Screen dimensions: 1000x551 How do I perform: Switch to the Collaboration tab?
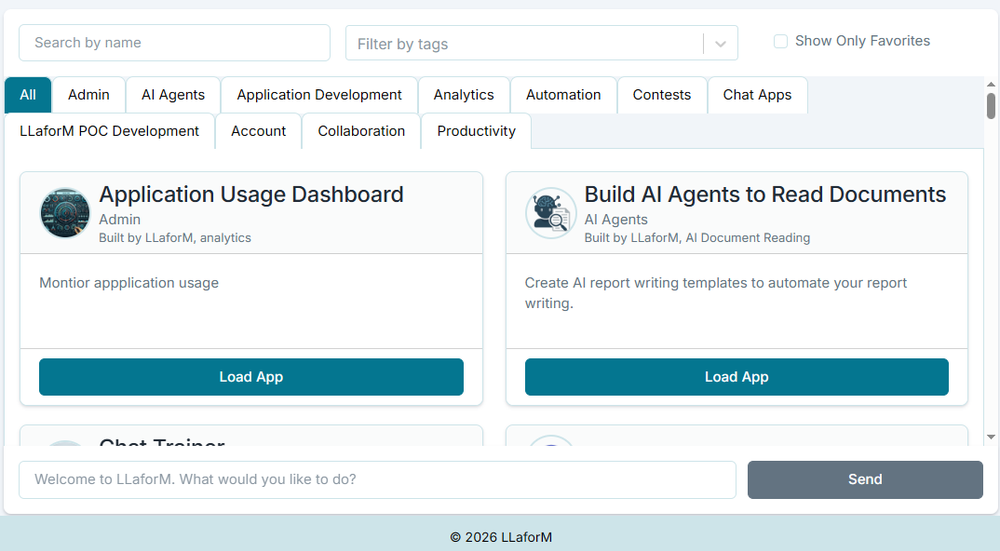point(362,131)
